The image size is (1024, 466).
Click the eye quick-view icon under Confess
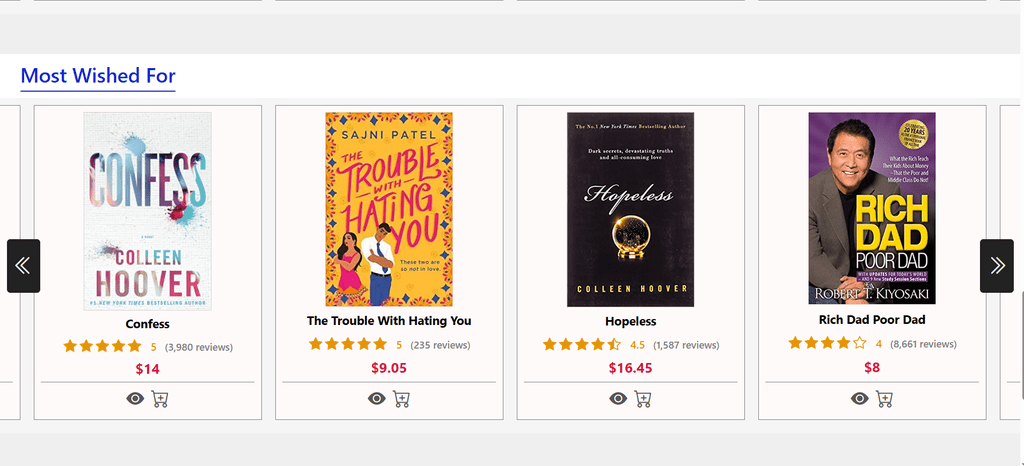pos(135,398)
